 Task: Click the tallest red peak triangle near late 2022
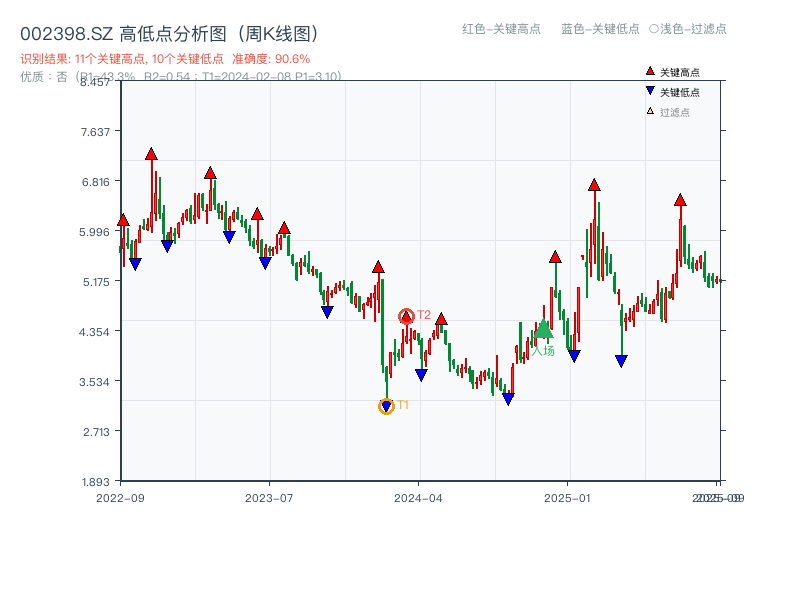point(151,154)
